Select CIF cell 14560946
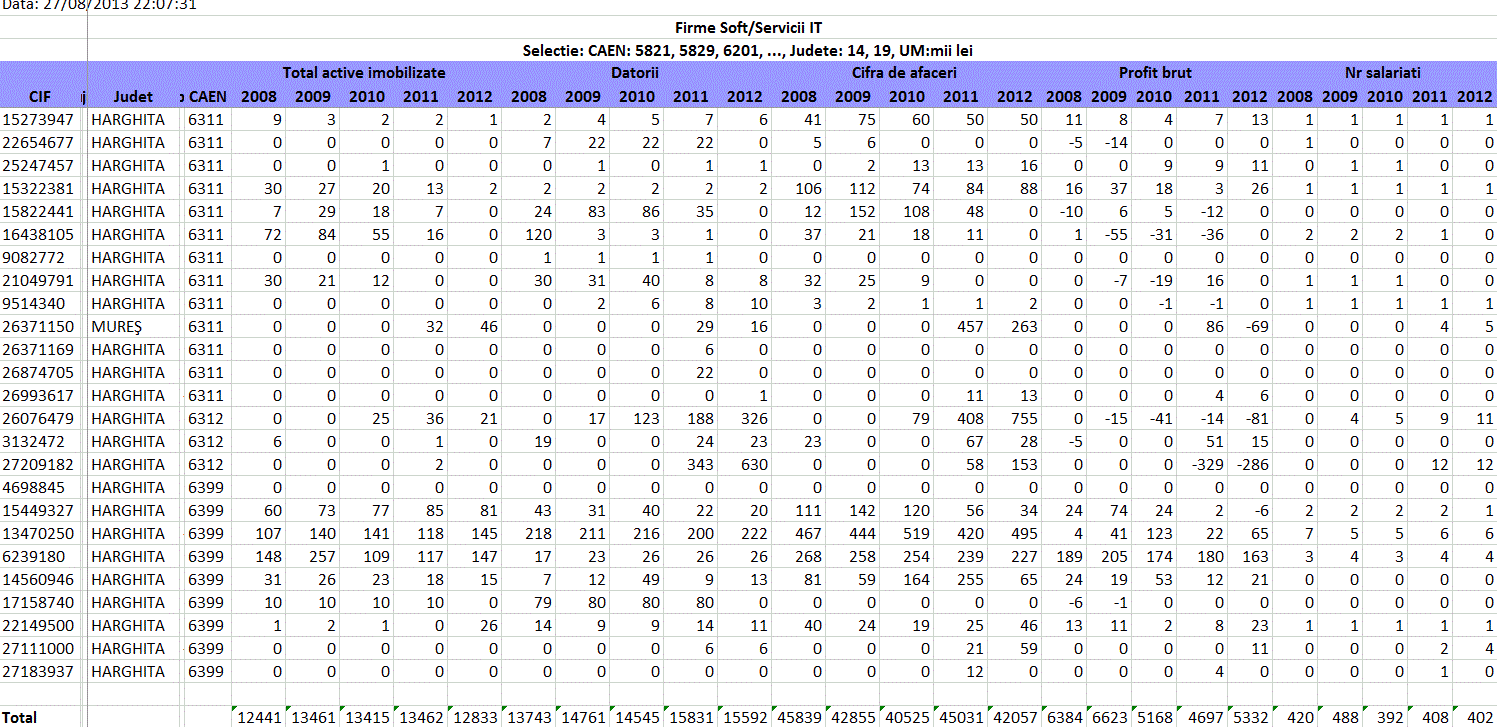 [x=39, y=579]
